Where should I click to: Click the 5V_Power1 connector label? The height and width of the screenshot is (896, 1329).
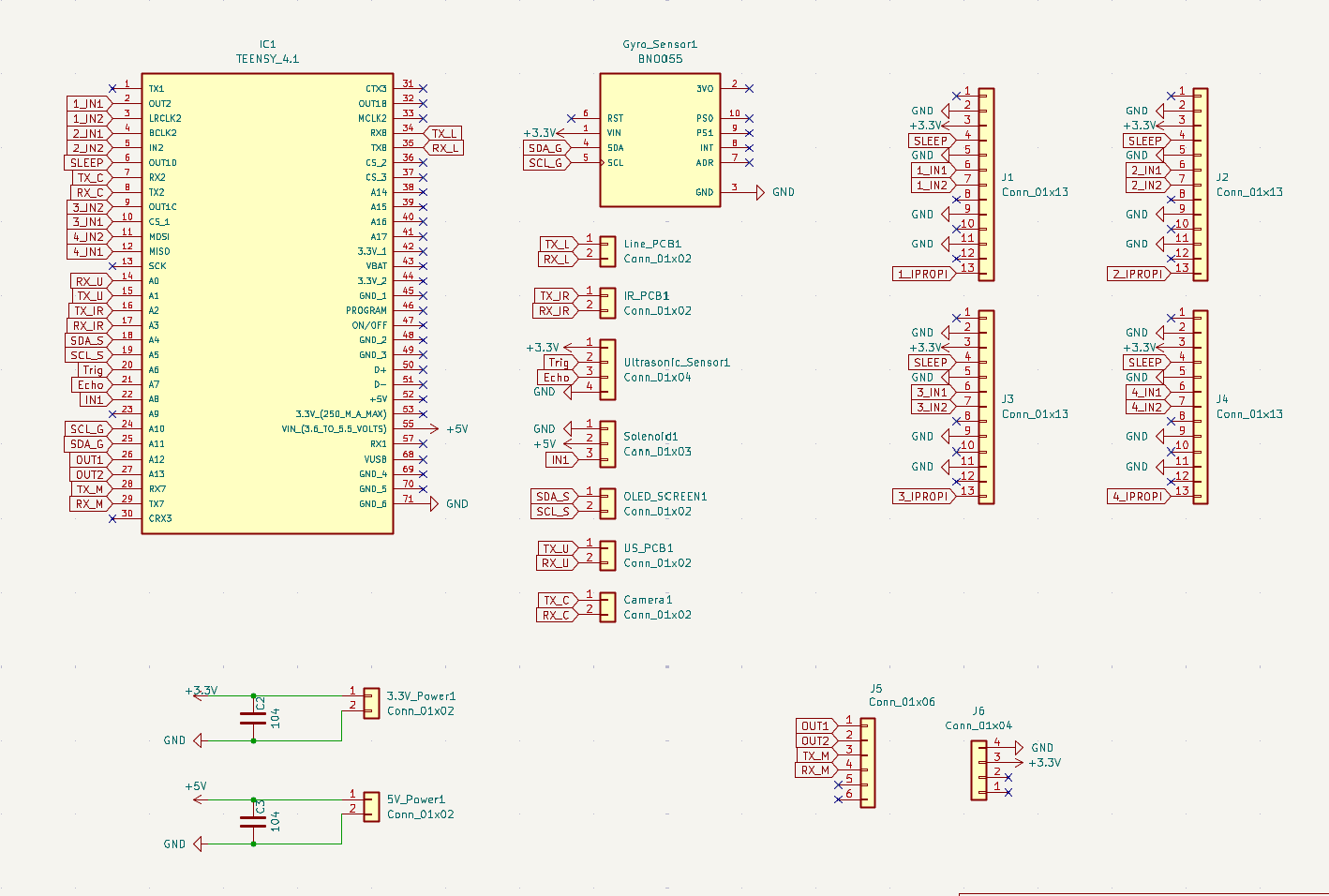click(416, 799)
